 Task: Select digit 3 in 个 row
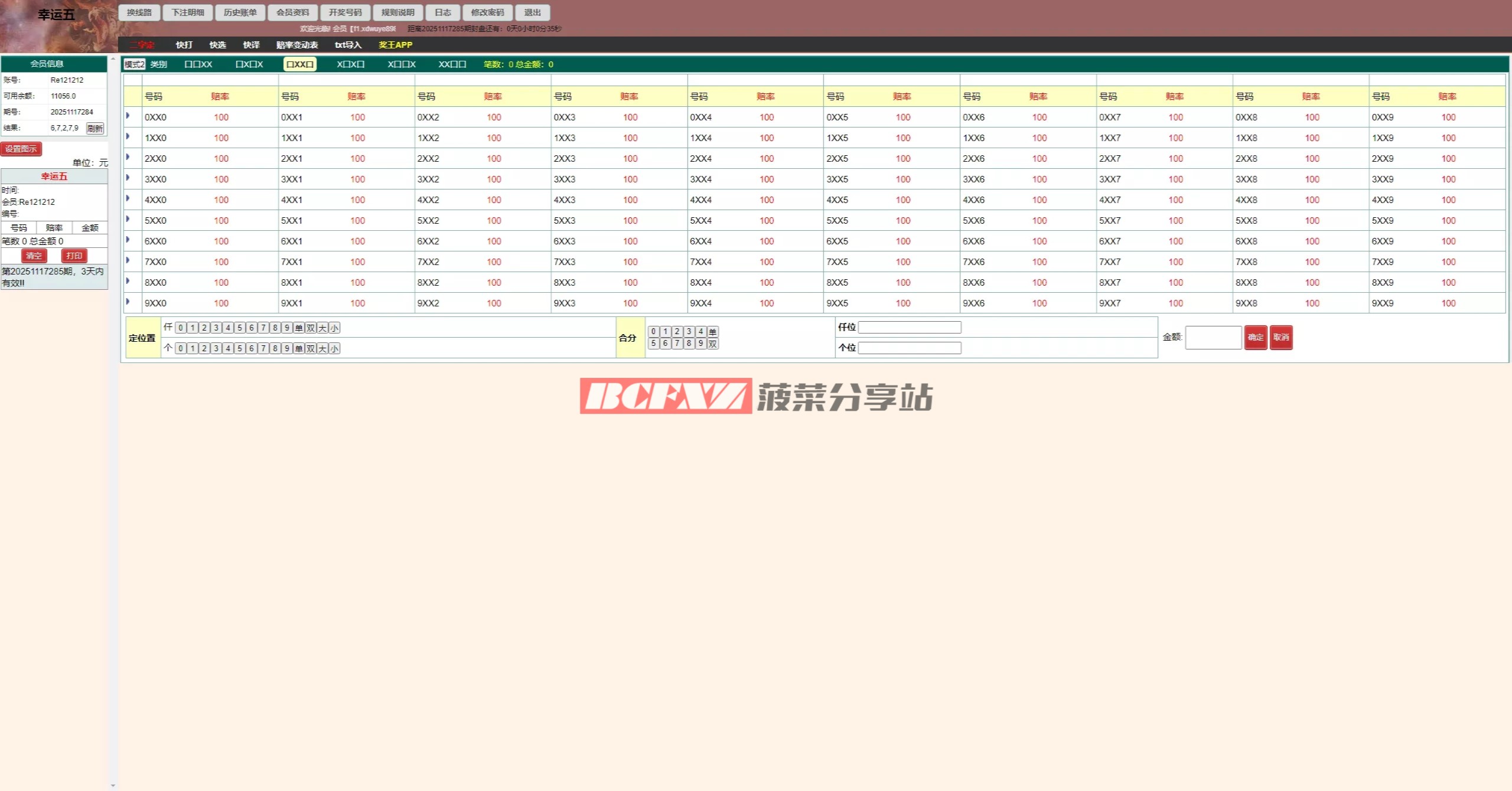216,348
